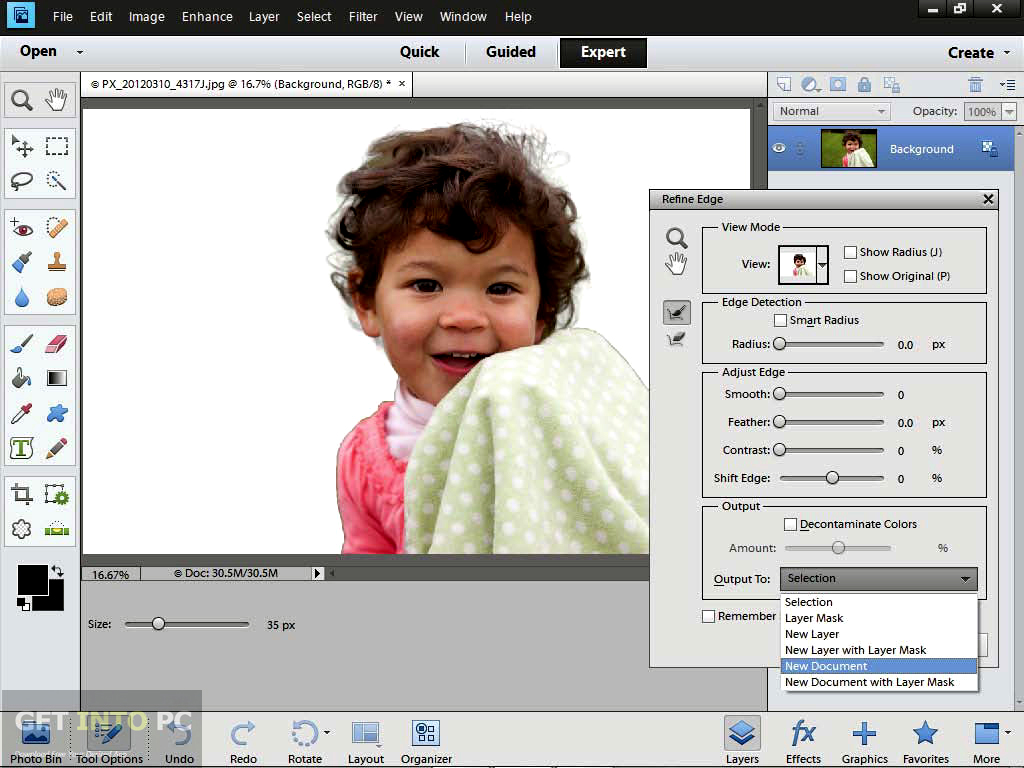This screenshot has height=768, width=1024.
Task: Choose New Layer with Layer Mask
Action: tap(878, 650)
